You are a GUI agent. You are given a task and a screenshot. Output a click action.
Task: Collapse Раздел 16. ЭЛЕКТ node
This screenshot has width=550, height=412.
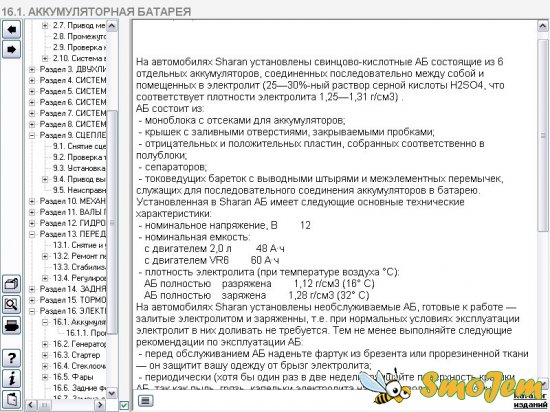tap(32, 311)
